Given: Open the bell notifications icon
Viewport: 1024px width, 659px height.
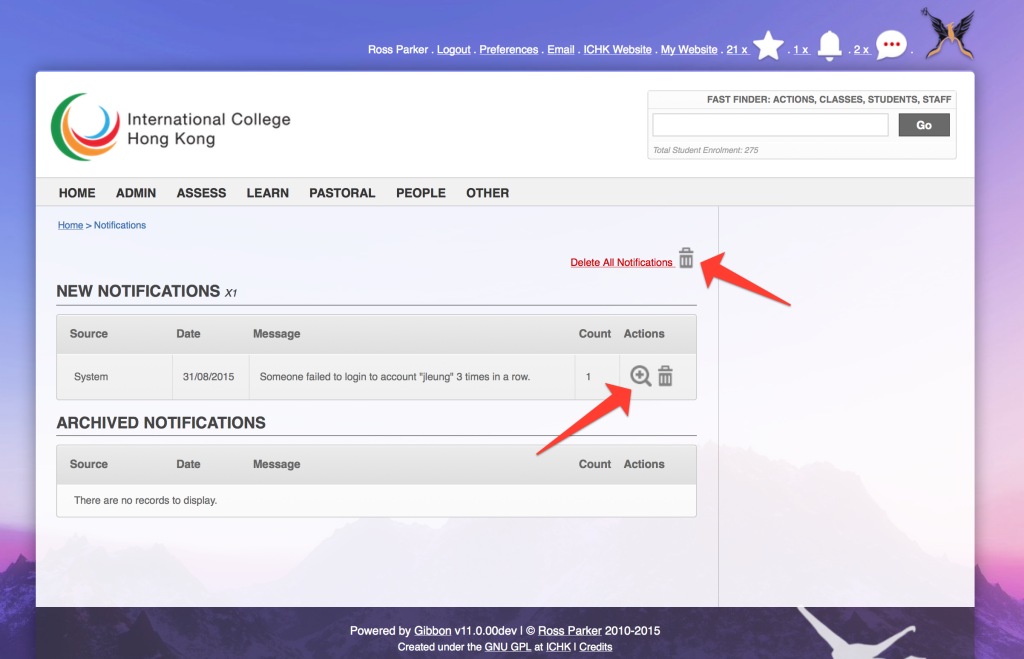Looking at the screenshot, I should point(829,46).
